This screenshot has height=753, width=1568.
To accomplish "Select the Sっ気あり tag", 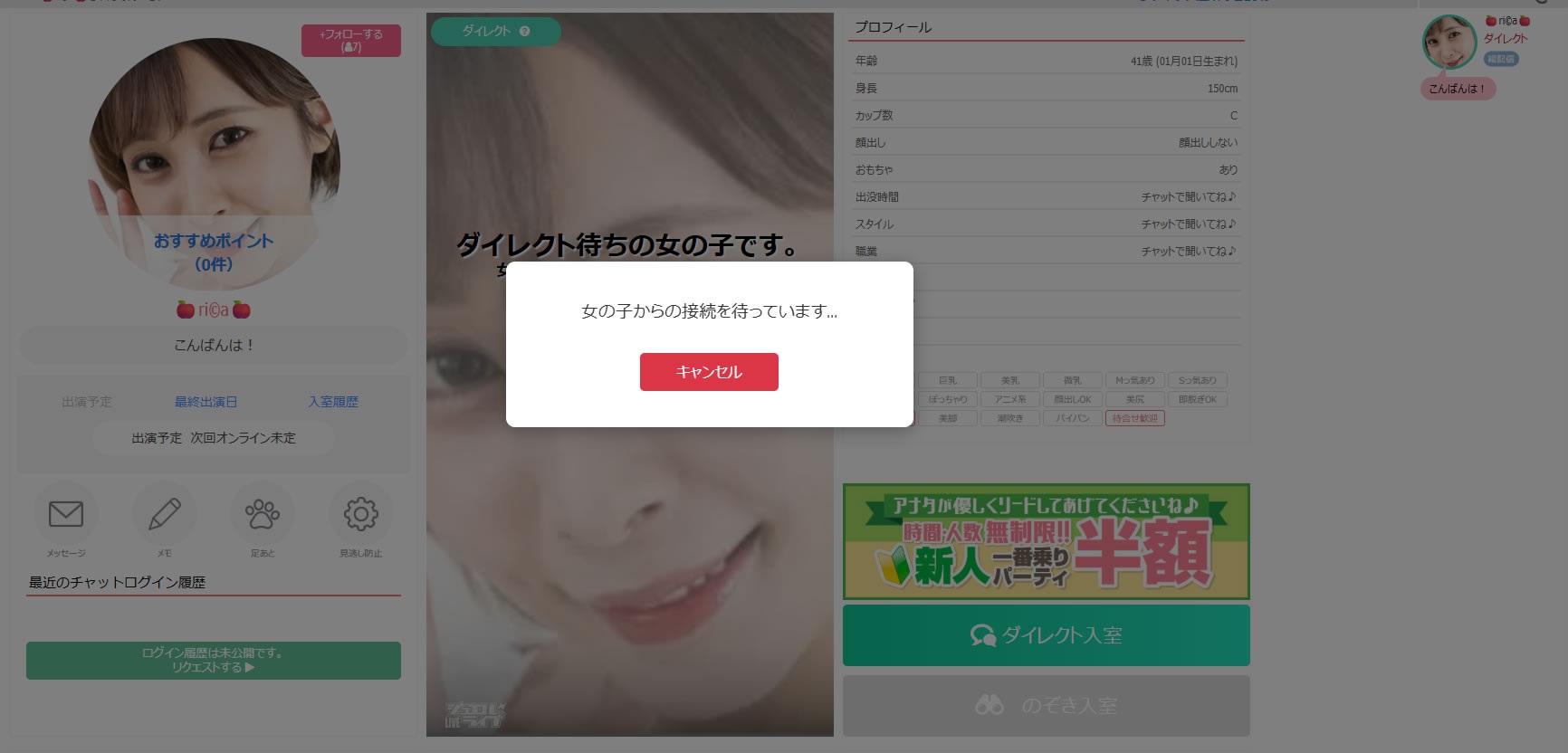I will 1197,380.
